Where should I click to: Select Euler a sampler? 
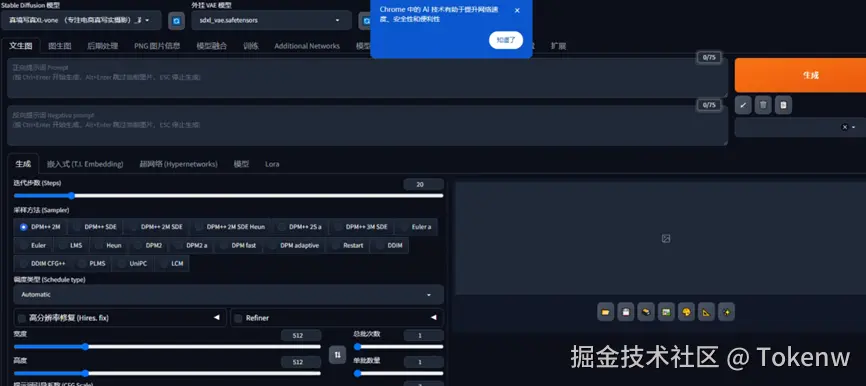point(416,227)
